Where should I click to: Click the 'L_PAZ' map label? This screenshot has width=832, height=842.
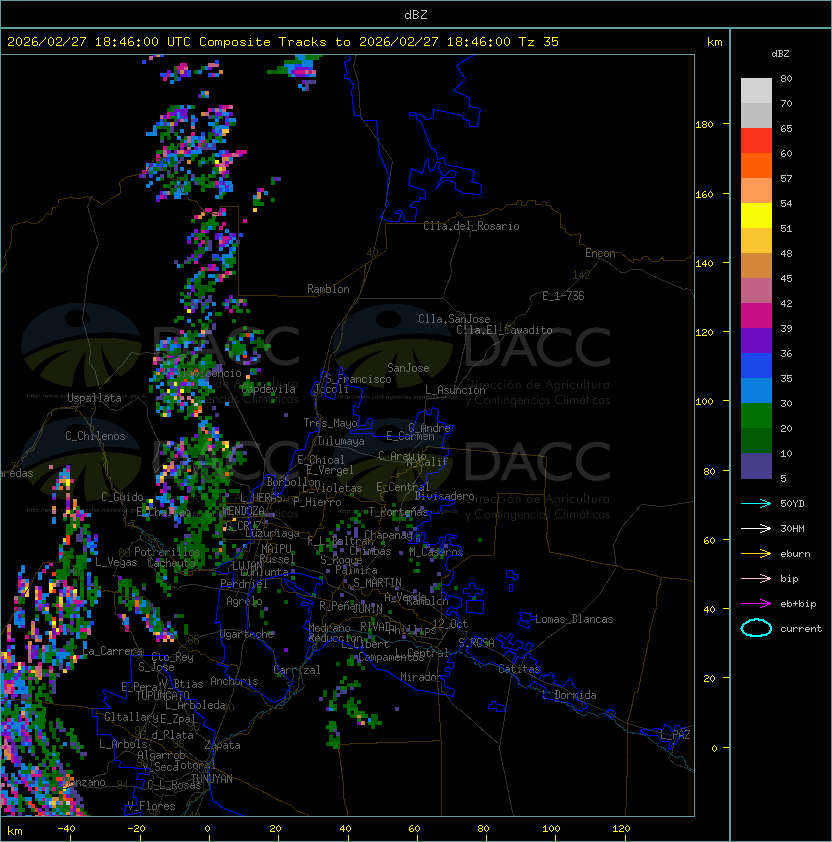click(675, 735)
